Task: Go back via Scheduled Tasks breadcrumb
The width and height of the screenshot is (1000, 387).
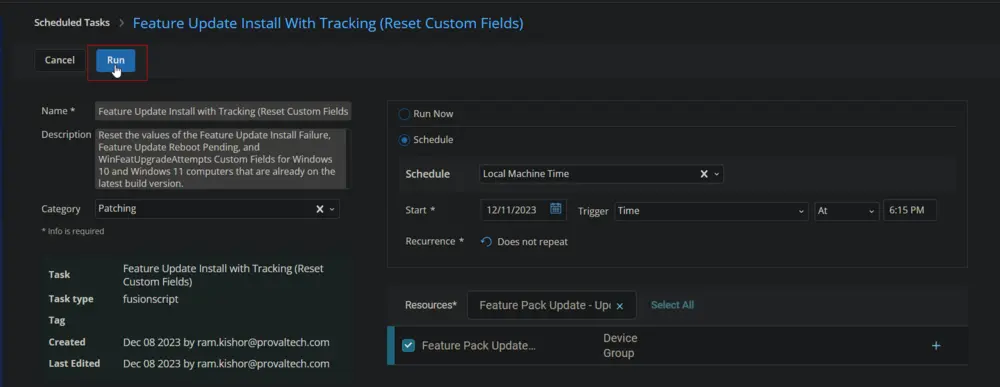Action: pyautogui.click(x=71, y=22)
